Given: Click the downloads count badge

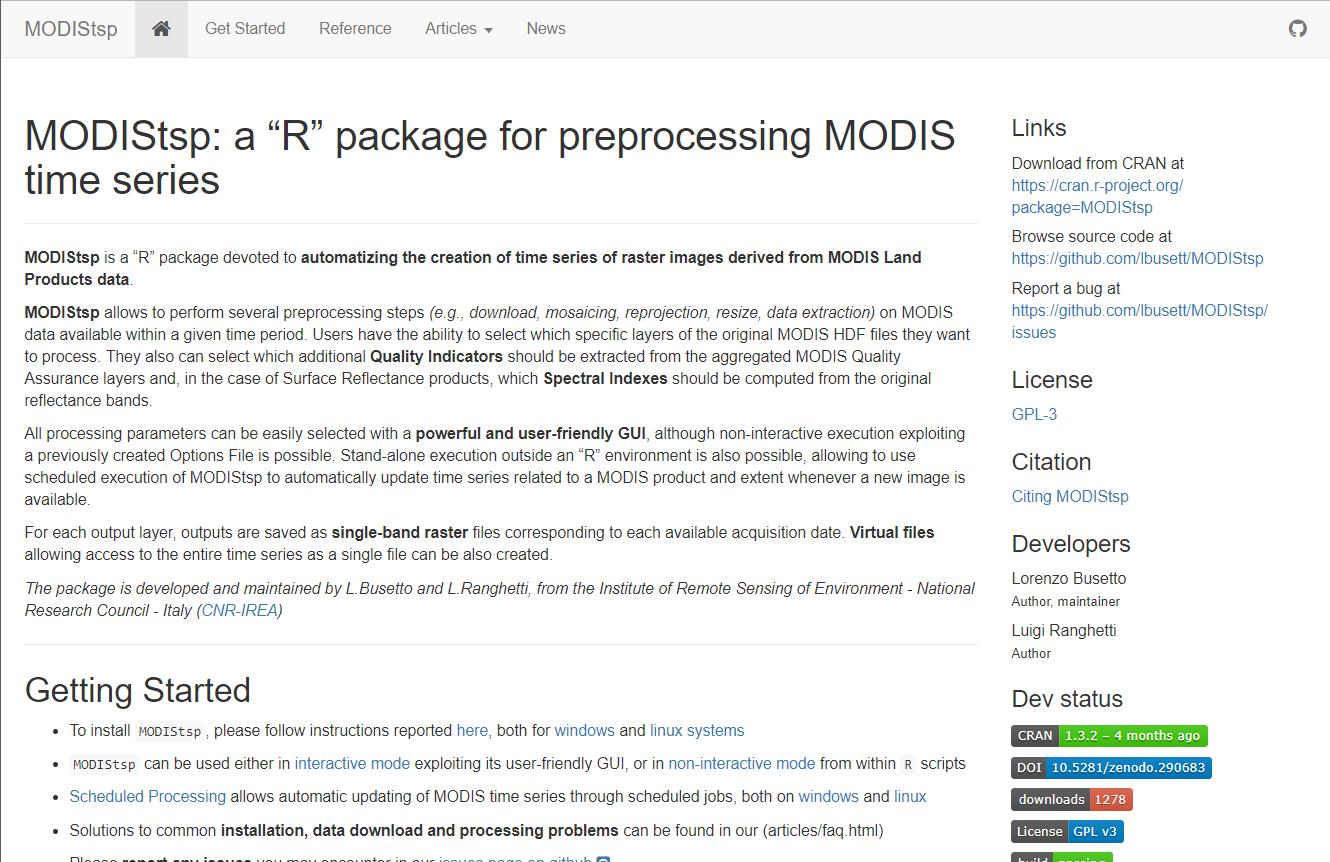Looking at the screenshot, I should click(1071, 800).
